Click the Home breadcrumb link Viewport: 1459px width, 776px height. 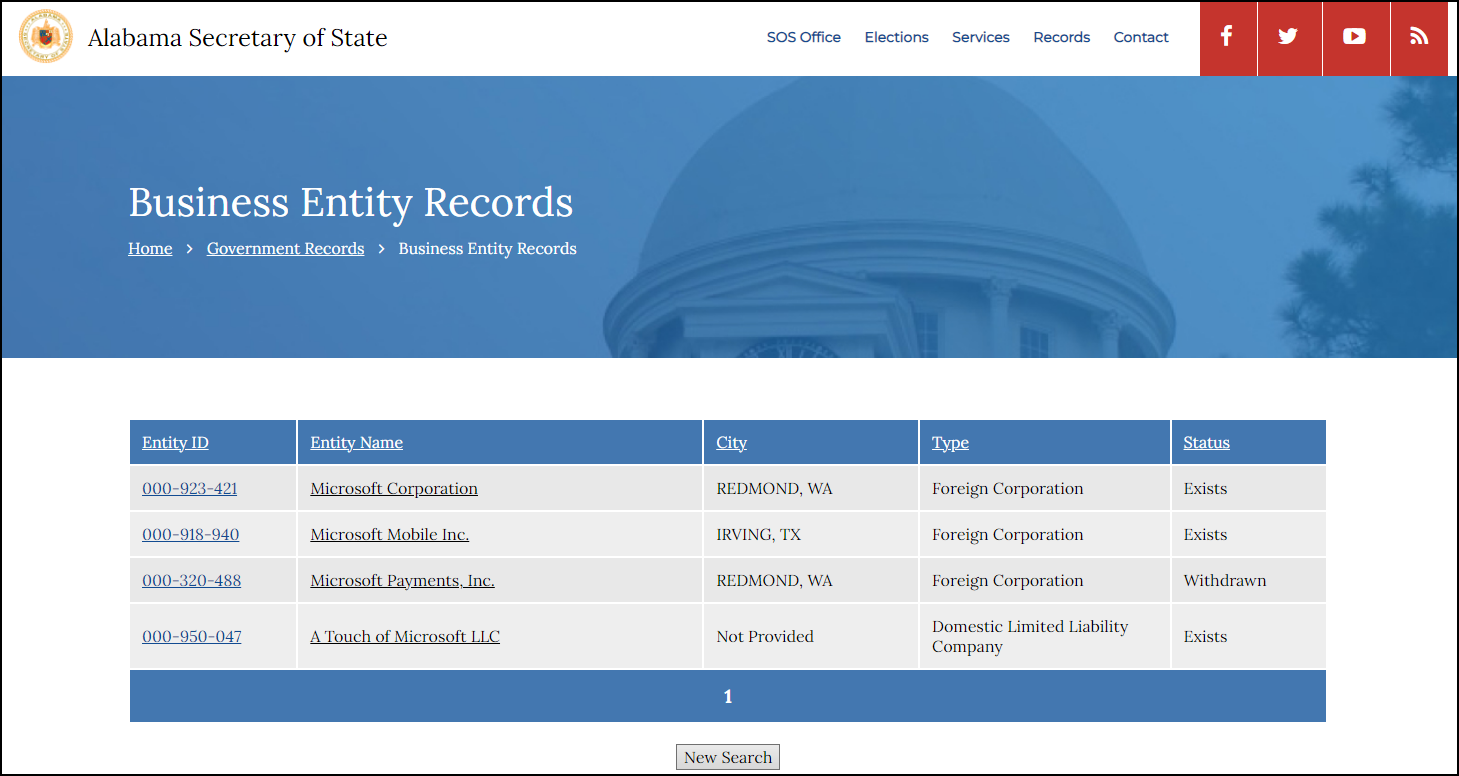[150, 249]
